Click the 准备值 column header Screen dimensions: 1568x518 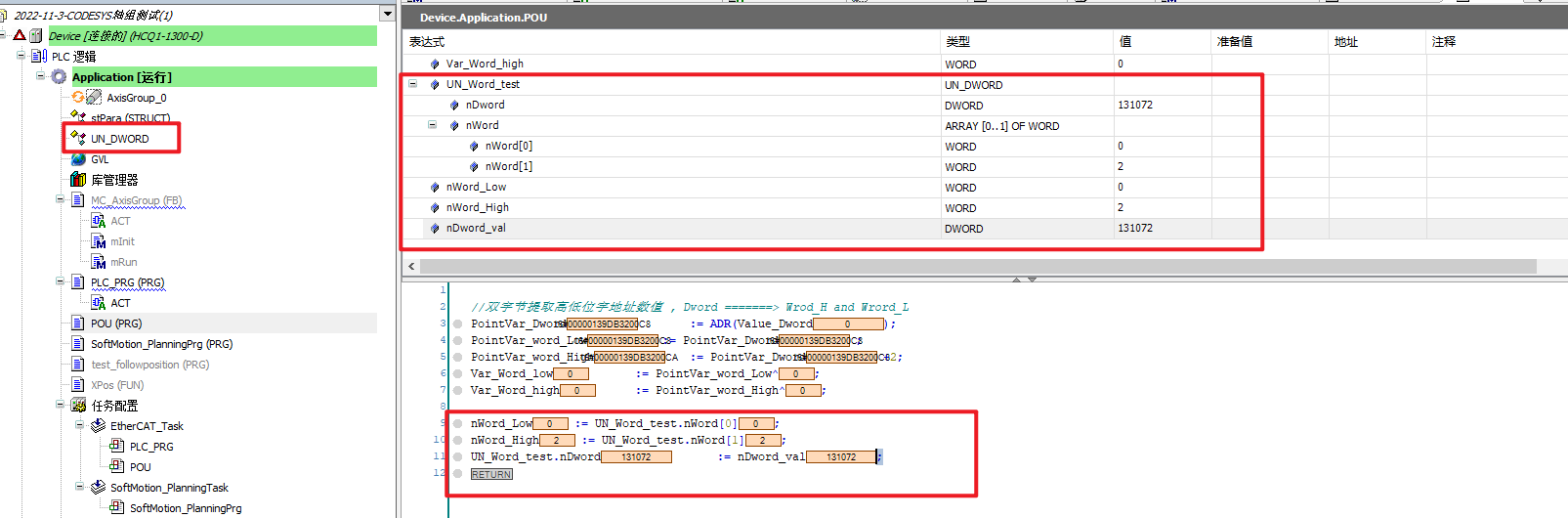coord(1235,42)
